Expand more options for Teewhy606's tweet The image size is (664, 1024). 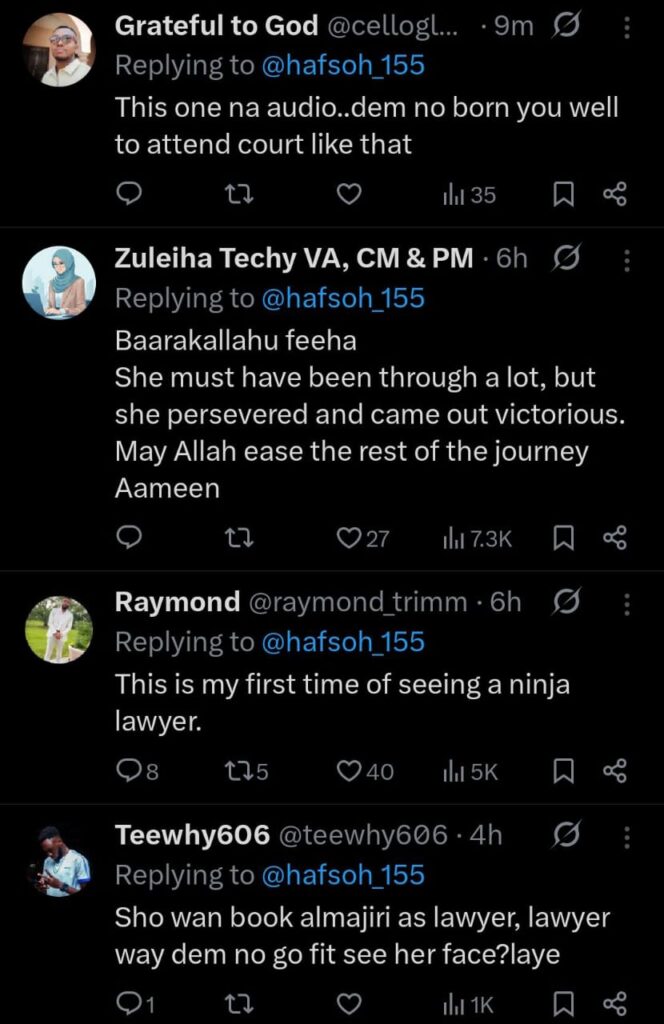click(x=627, y=835)
